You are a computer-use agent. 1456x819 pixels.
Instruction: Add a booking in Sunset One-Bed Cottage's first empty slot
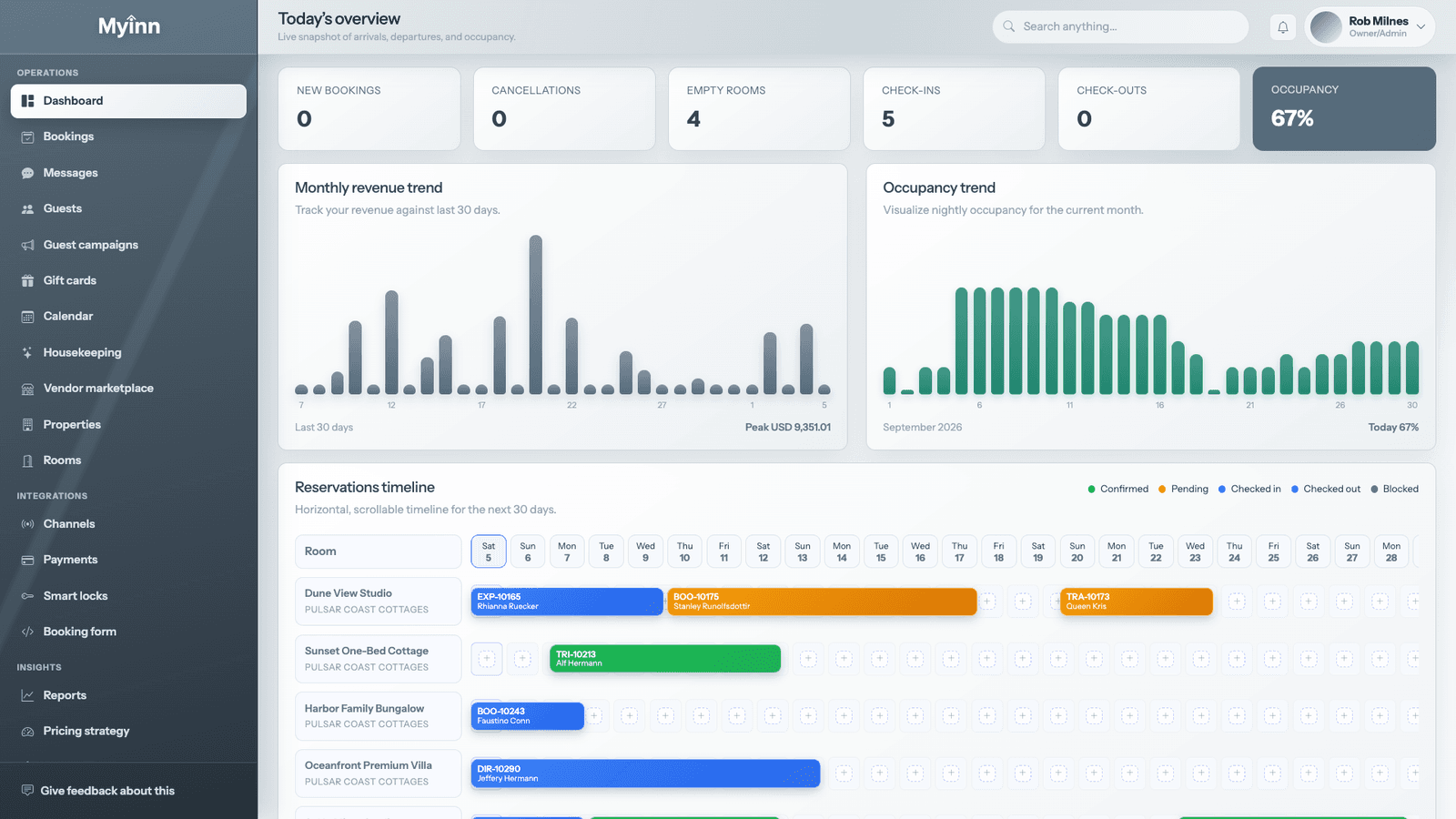(487, 659)
